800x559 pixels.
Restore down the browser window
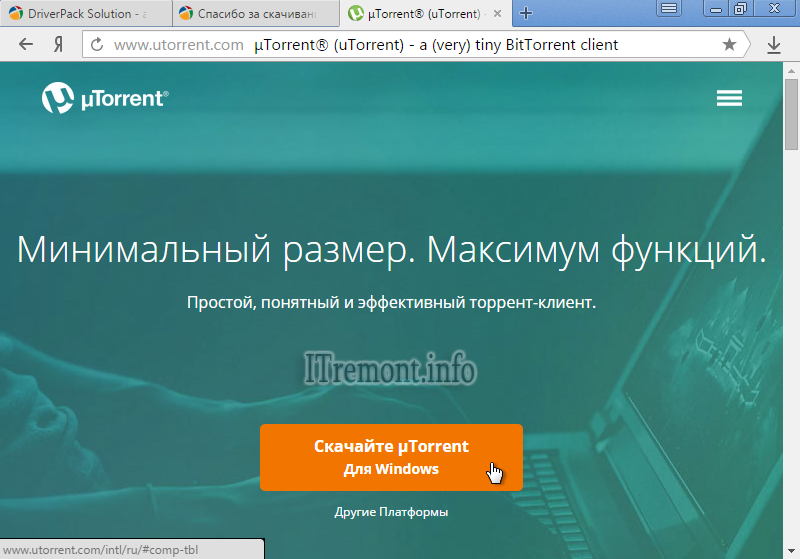740,8
